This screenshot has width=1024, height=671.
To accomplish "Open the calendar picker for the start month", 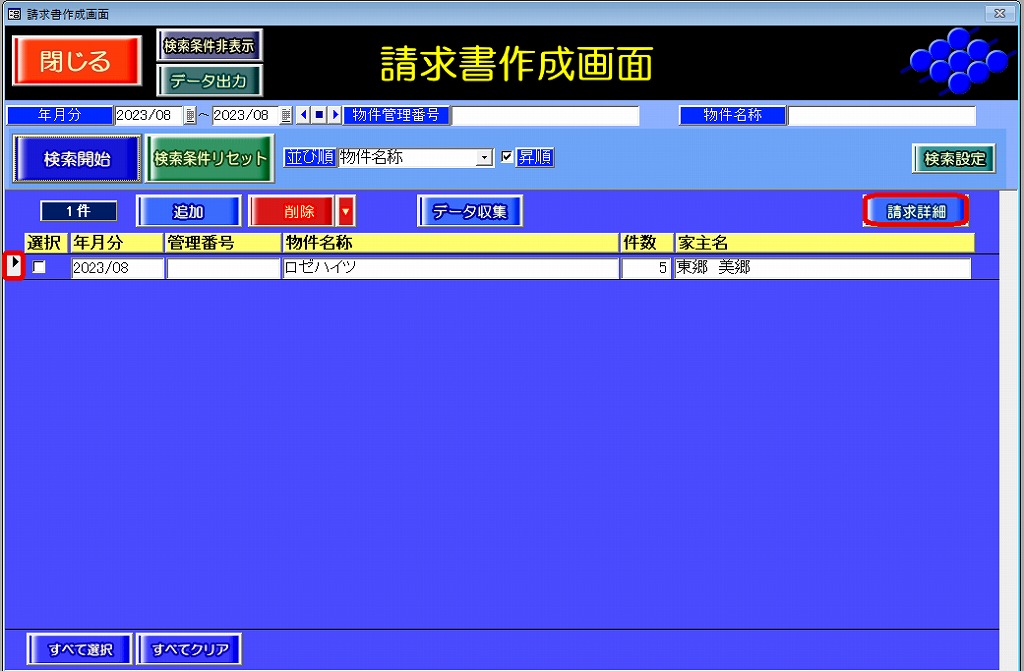I will (x=190, y=116).
